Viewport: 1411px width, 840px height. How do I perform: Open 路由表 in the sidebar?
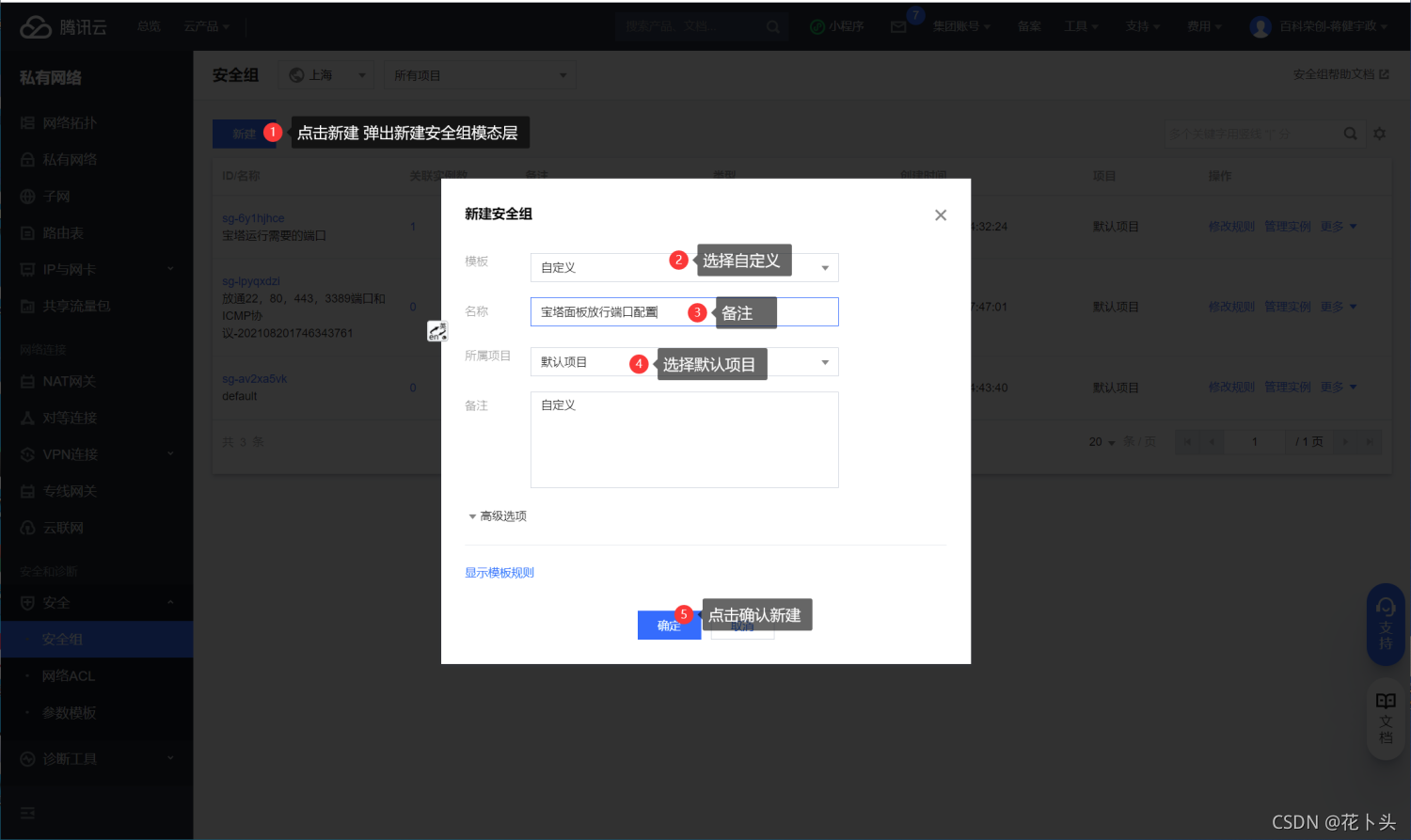point(62,233)
